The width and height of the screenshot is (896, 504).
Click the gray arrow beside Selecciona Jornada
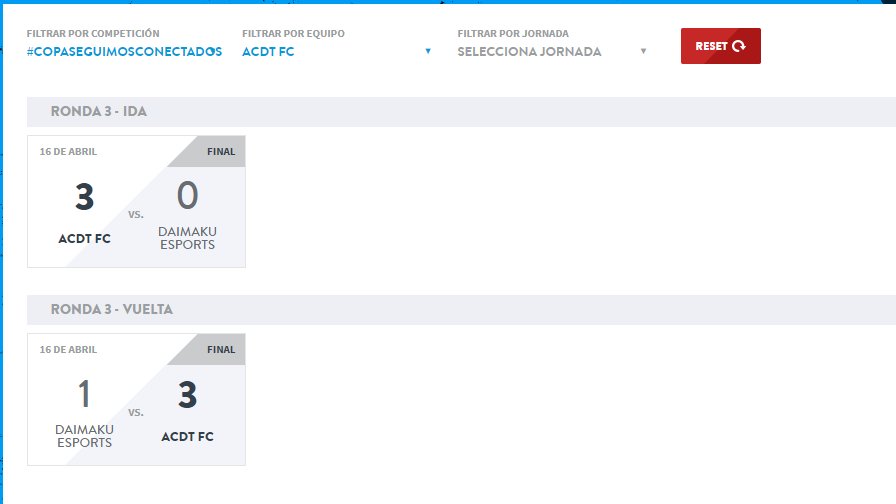click(x=643, y=51)
